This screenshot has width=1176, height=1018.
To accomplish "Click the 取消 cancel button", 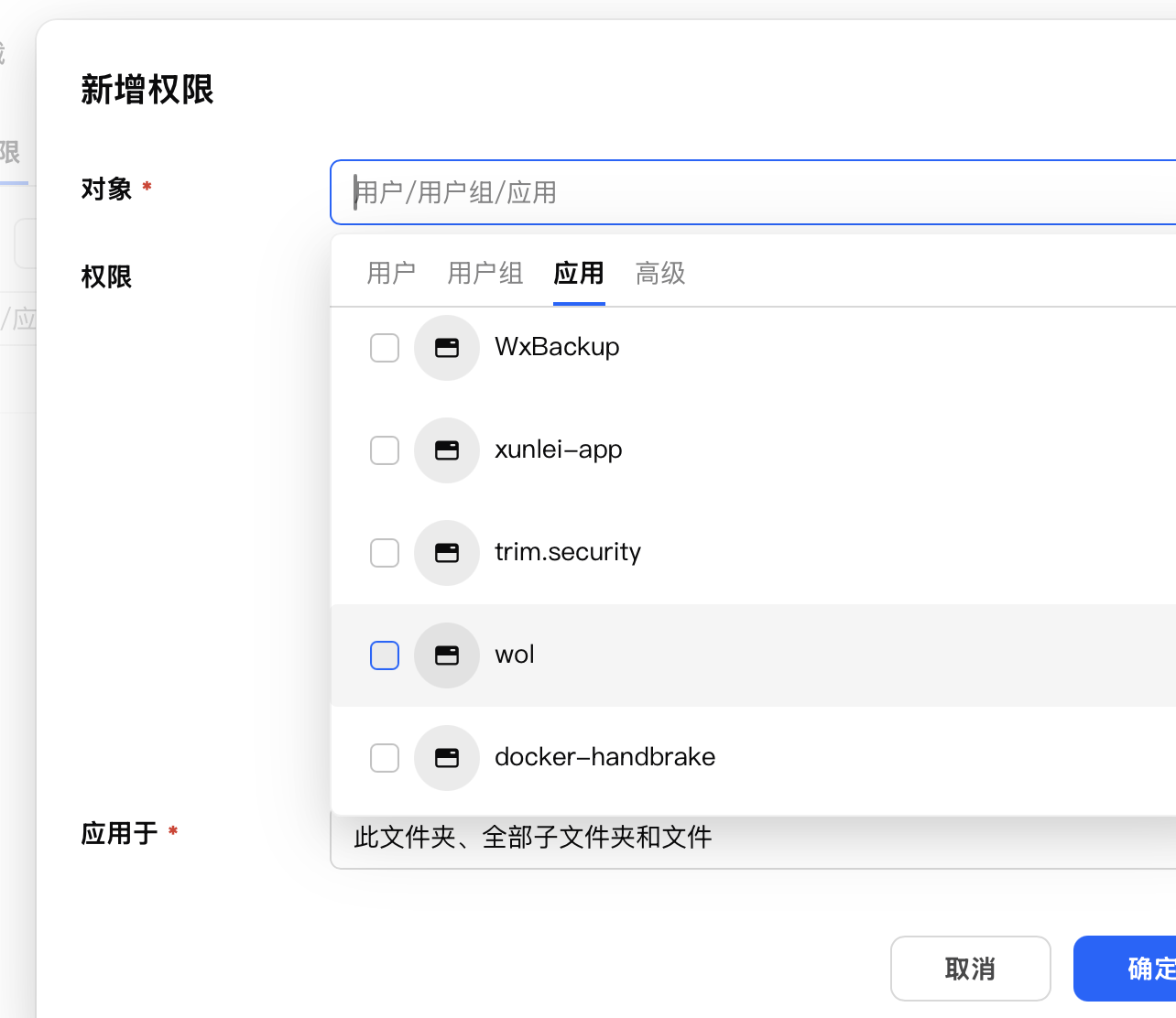I will (971, 969).
